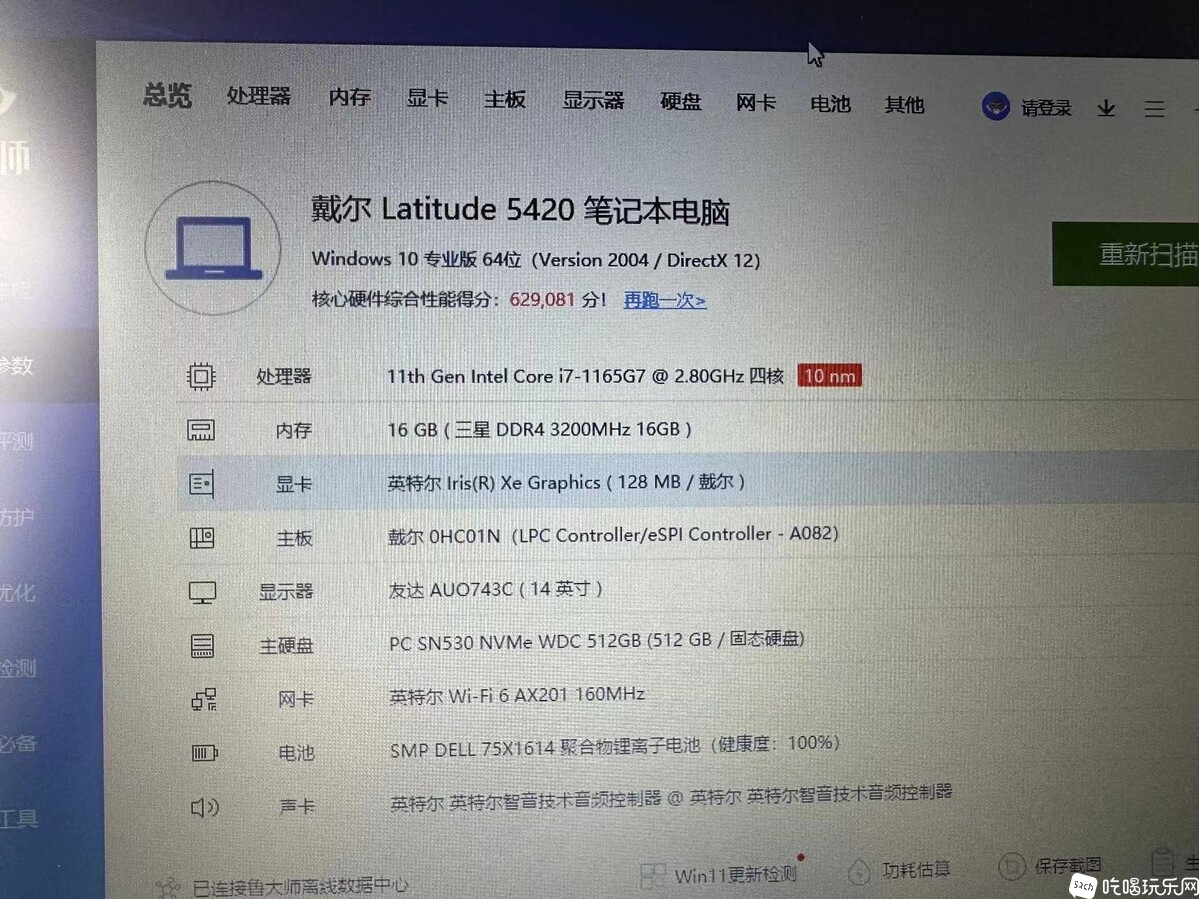Switch to the 内存 tab
Viewport: 1199px width, 899px height.
[x=349, y=97]
